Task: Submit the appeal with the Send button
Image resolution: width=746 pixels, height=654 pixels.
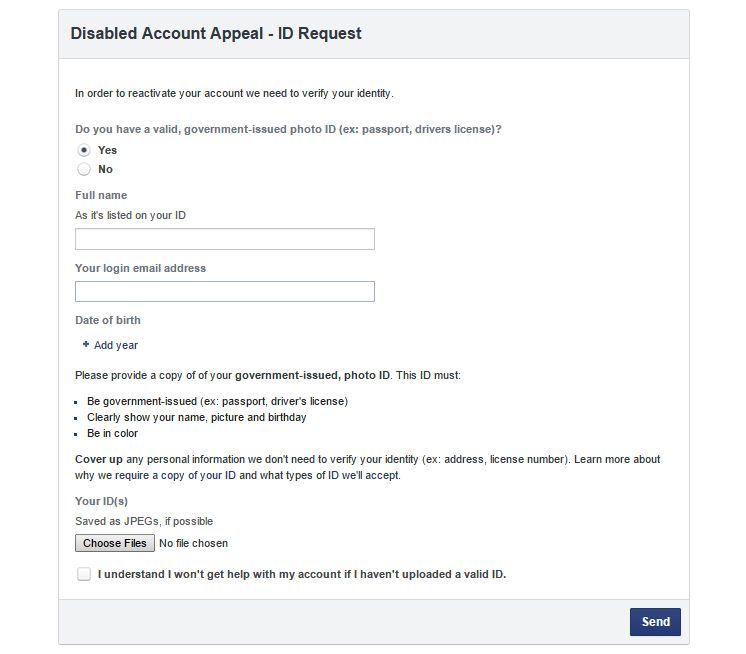Action: pos(655,622)
